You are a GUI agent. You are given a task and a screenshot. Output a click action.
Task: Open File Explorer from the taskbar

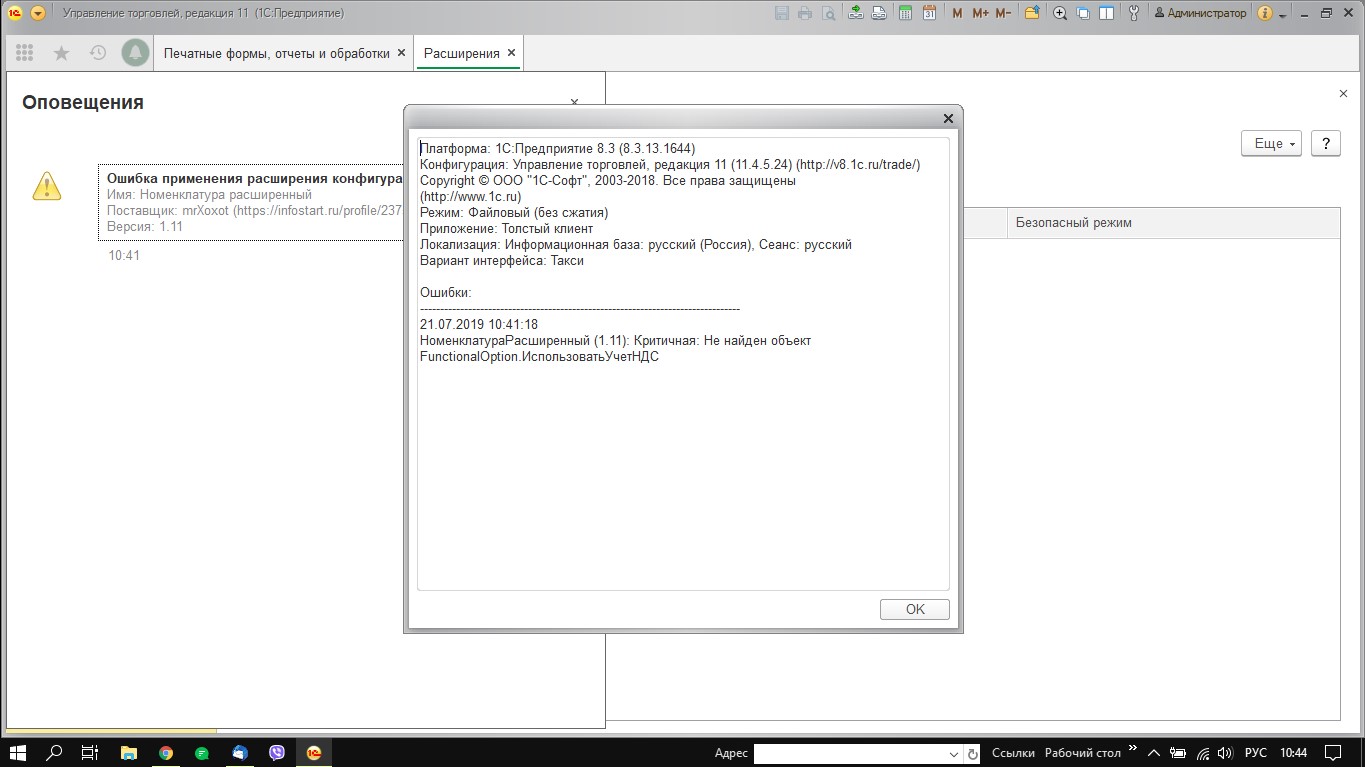(x=129, y=753)
